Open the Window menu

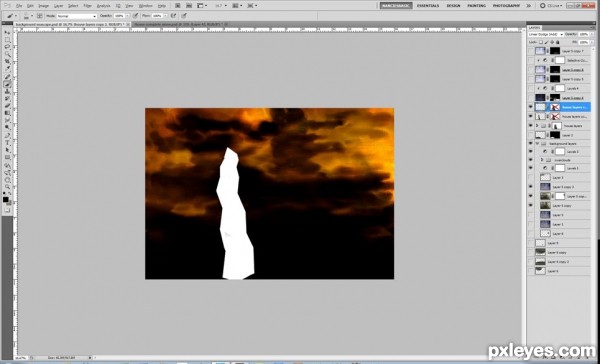click(145, 6)
